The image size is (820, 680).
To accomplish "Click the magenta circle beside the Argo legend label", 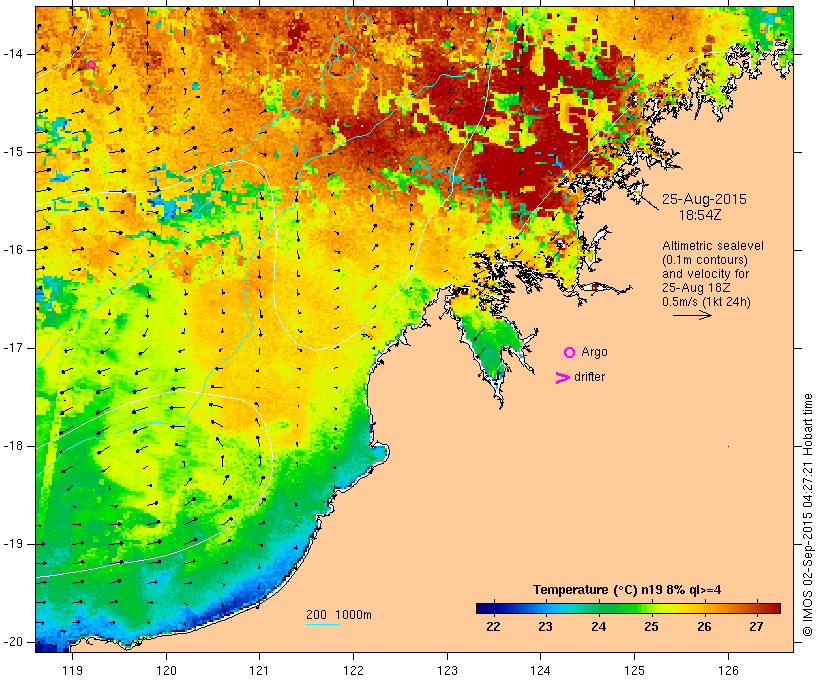I will [570, 353].
